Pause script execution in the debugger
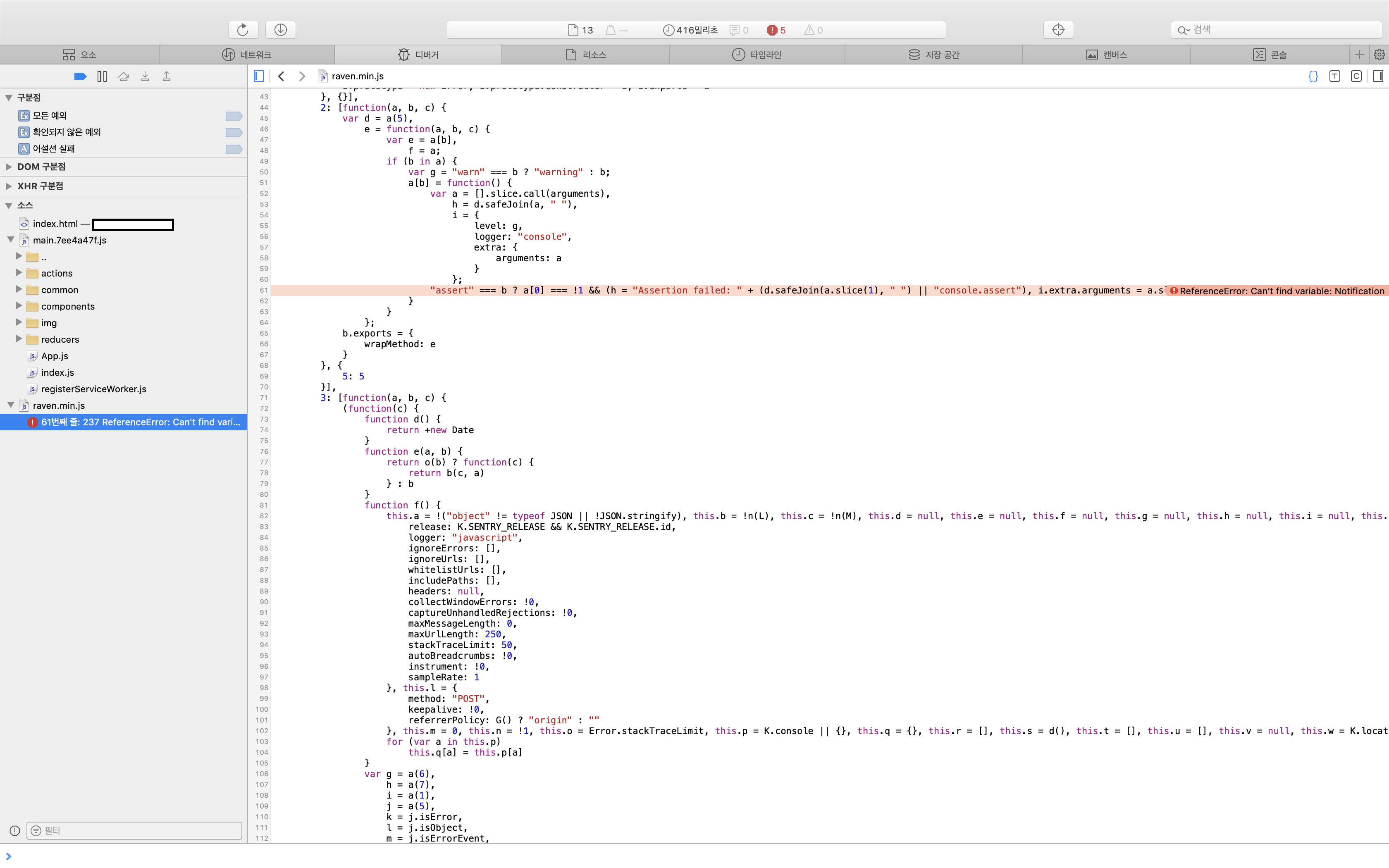This screenshot has width=1389, height=868. point(102,76)
